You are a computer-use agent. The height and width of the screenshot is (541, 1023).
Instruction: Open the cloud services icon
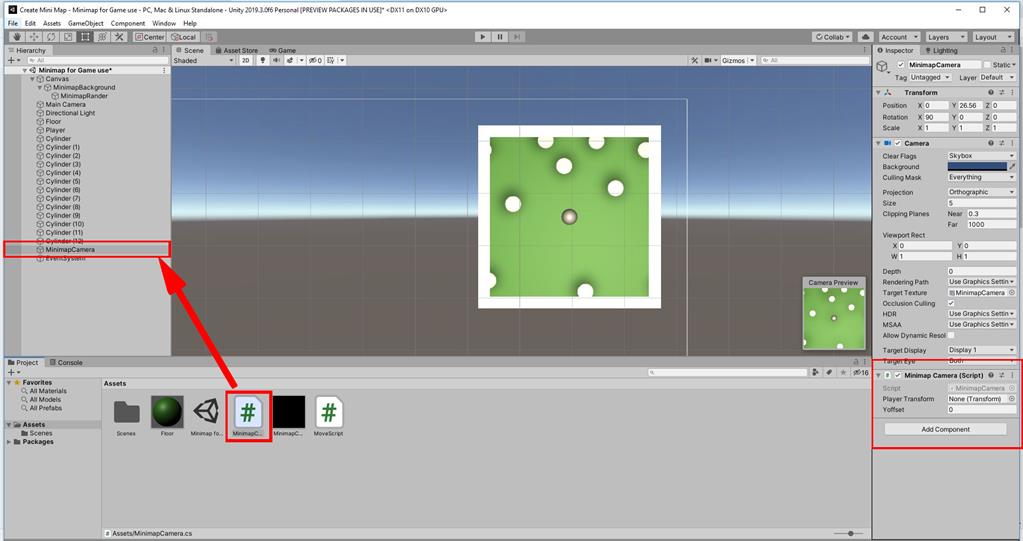tap(866, 37)
